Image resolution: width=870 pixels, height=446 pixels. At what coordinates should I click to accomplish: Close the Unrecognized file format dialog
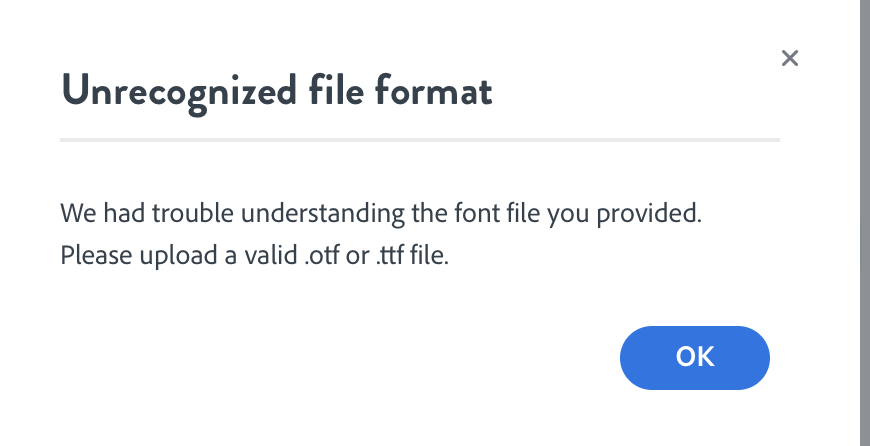[x=790, y=58]
